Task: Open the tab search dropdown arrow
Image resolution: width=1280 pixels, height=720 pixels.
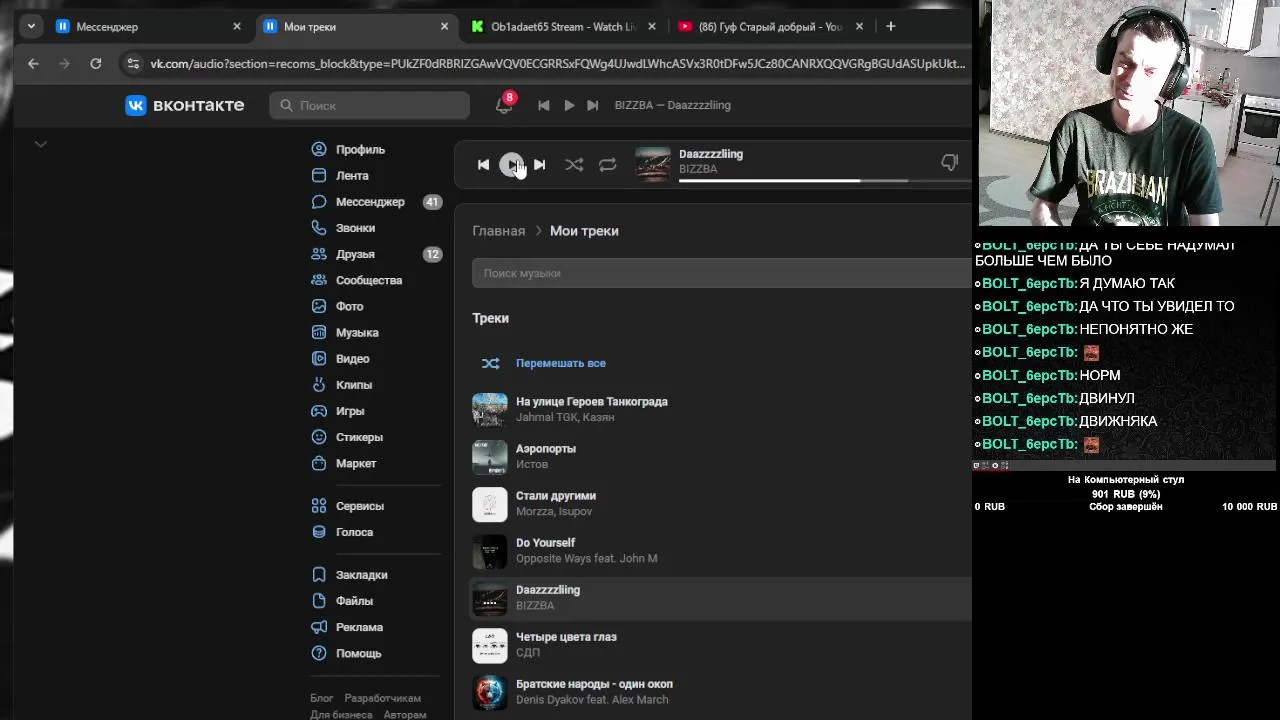Action: (x=31, y=26)
